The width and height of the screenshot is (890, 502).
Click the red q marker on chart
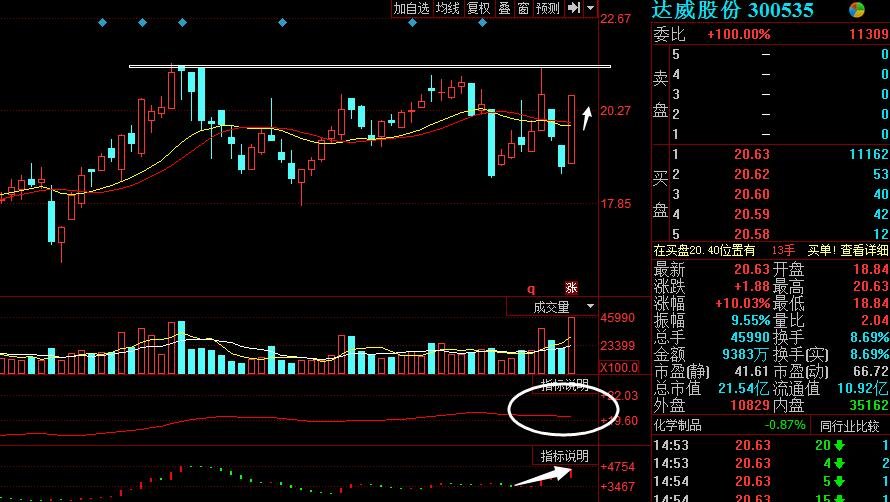[x=531, y=289]
